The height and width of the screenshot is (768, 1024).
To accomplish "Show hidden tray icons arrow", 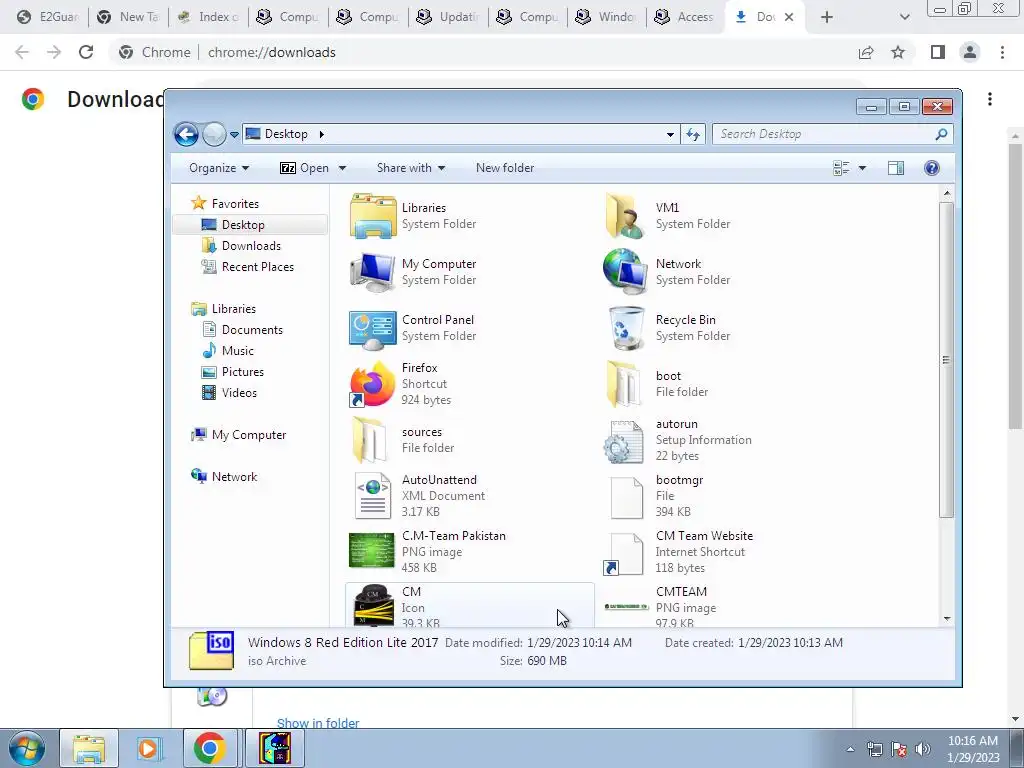I will coord(850,749).
